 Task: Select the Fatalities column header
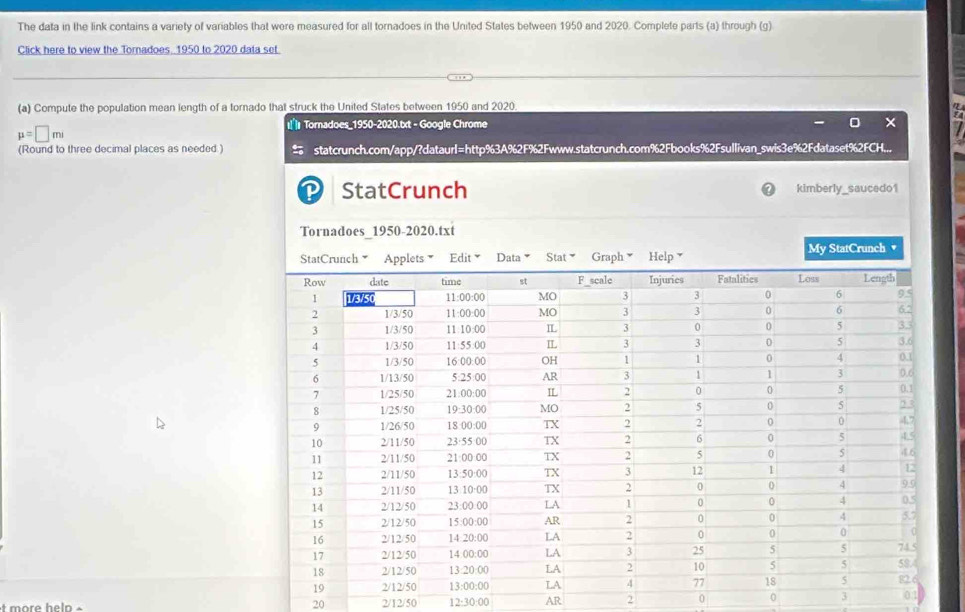tap(737, 279)
